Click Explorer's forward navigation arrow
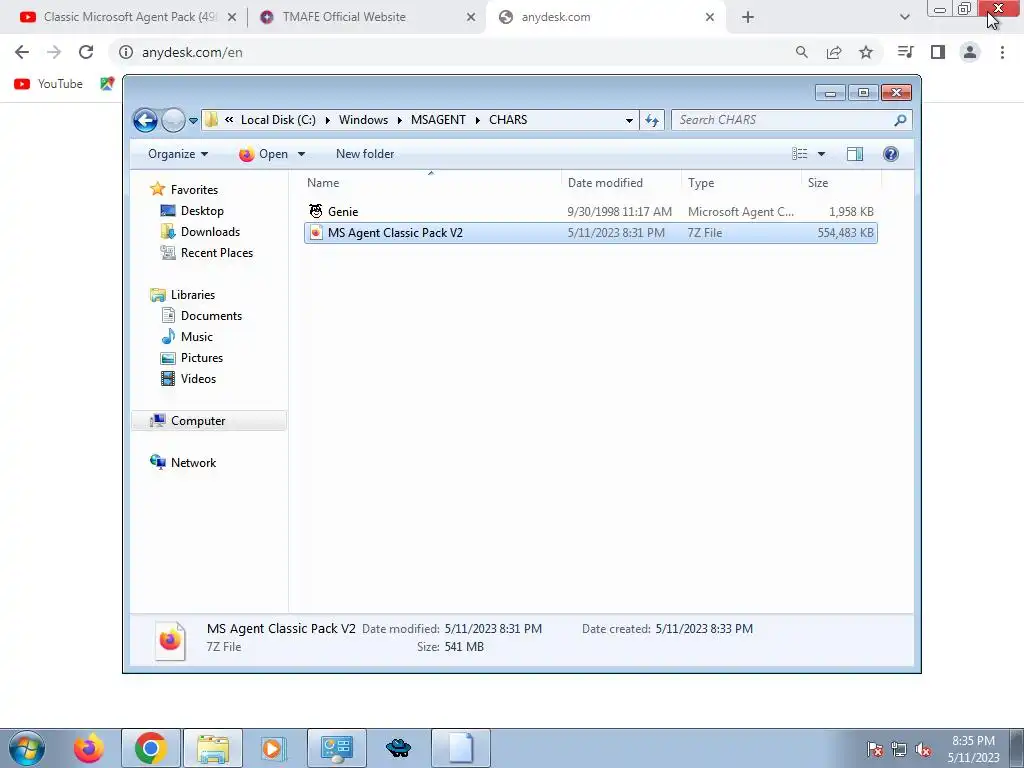The height and width of the screenshot is (768, 1024). click(x=173, y=120)
